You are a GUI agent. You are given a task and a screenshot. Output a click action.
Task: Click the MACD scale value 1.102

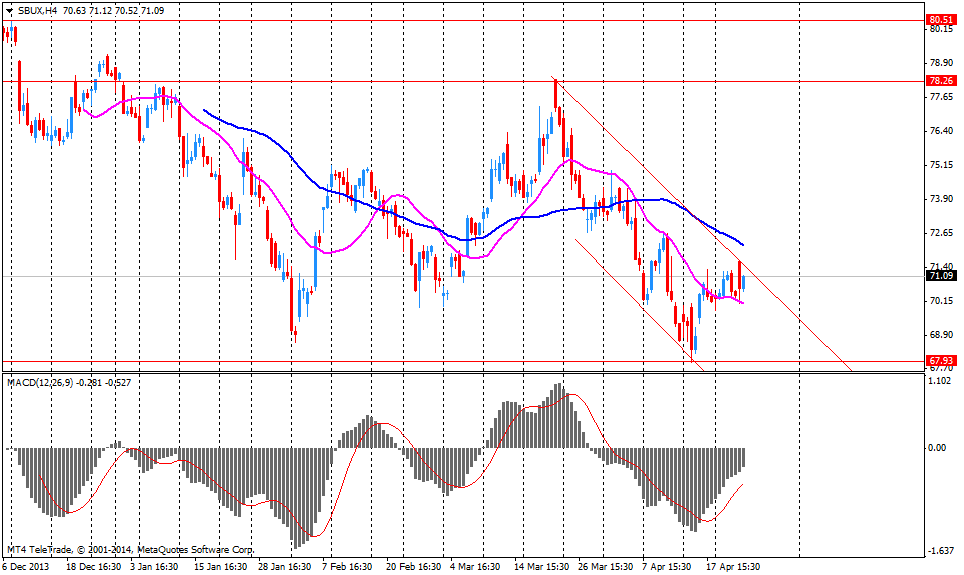pyautogui.click(x=940, y=381)
